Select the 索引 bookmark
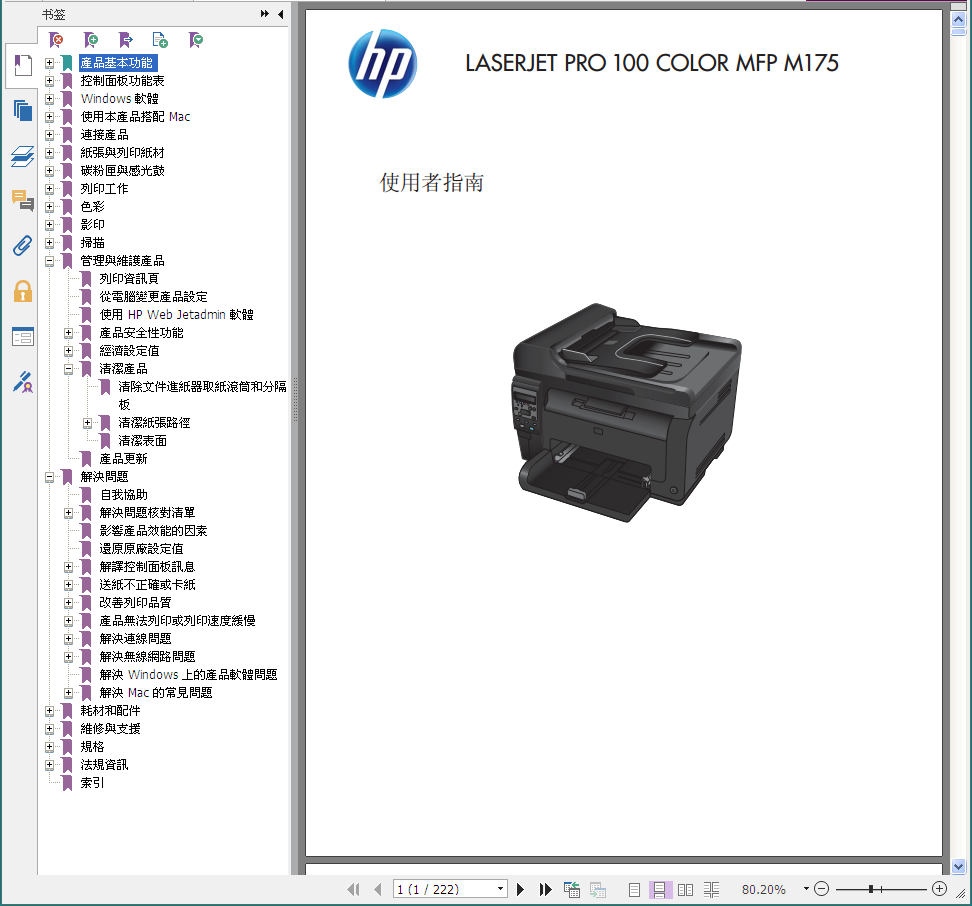Image resolution: width=972 pixels, height=906 pixels. 92,783
